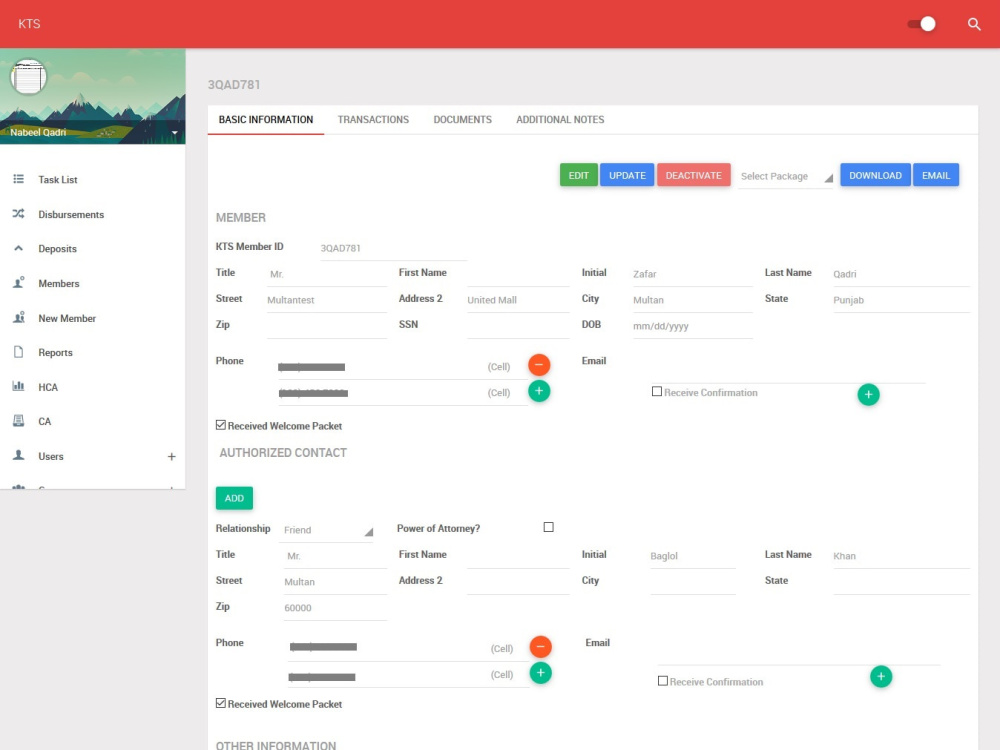Click the profile avatar notepad picture

click(28, 77)
